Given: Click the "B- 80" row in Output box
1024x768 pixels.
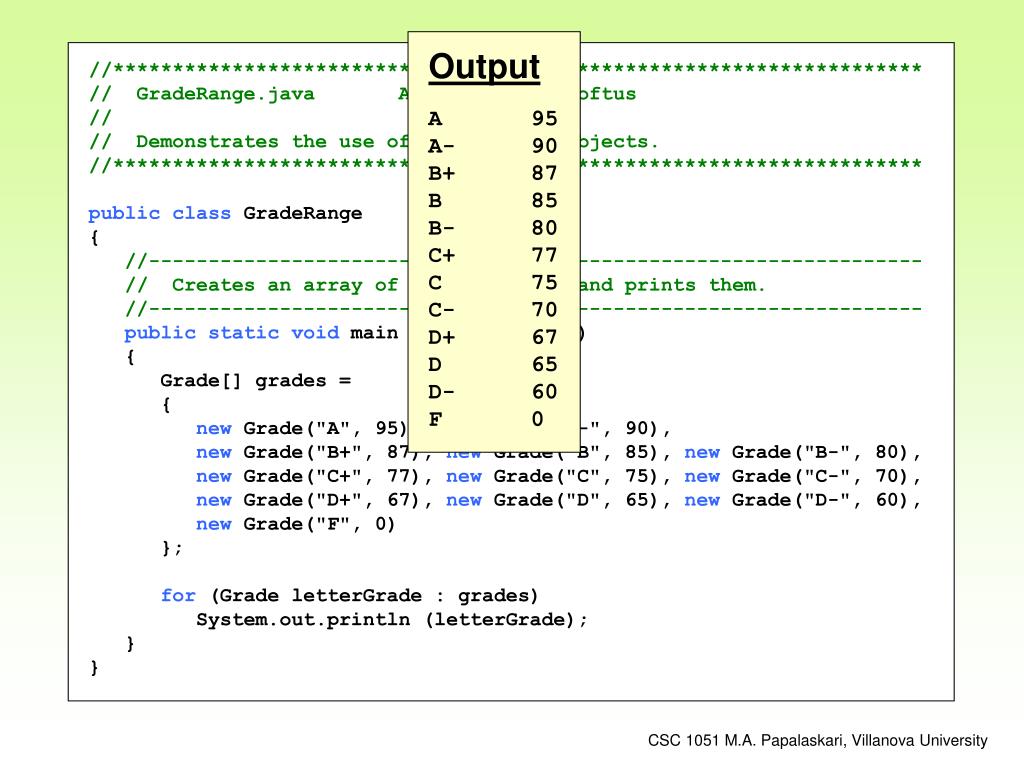Looking at the screenshot, I should pos(493,228).
